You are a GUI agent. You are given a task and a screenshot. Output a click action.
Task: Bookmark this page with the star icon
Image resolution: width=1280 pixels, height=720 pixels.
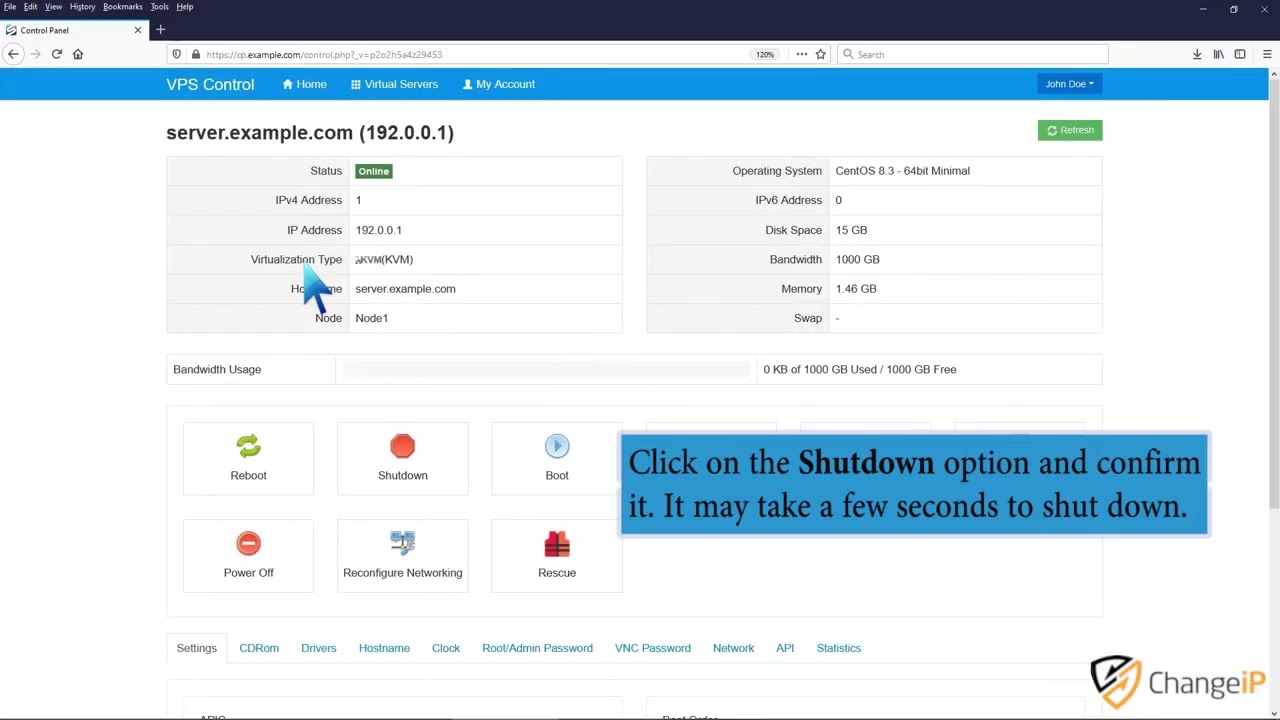tap(820, 54)
